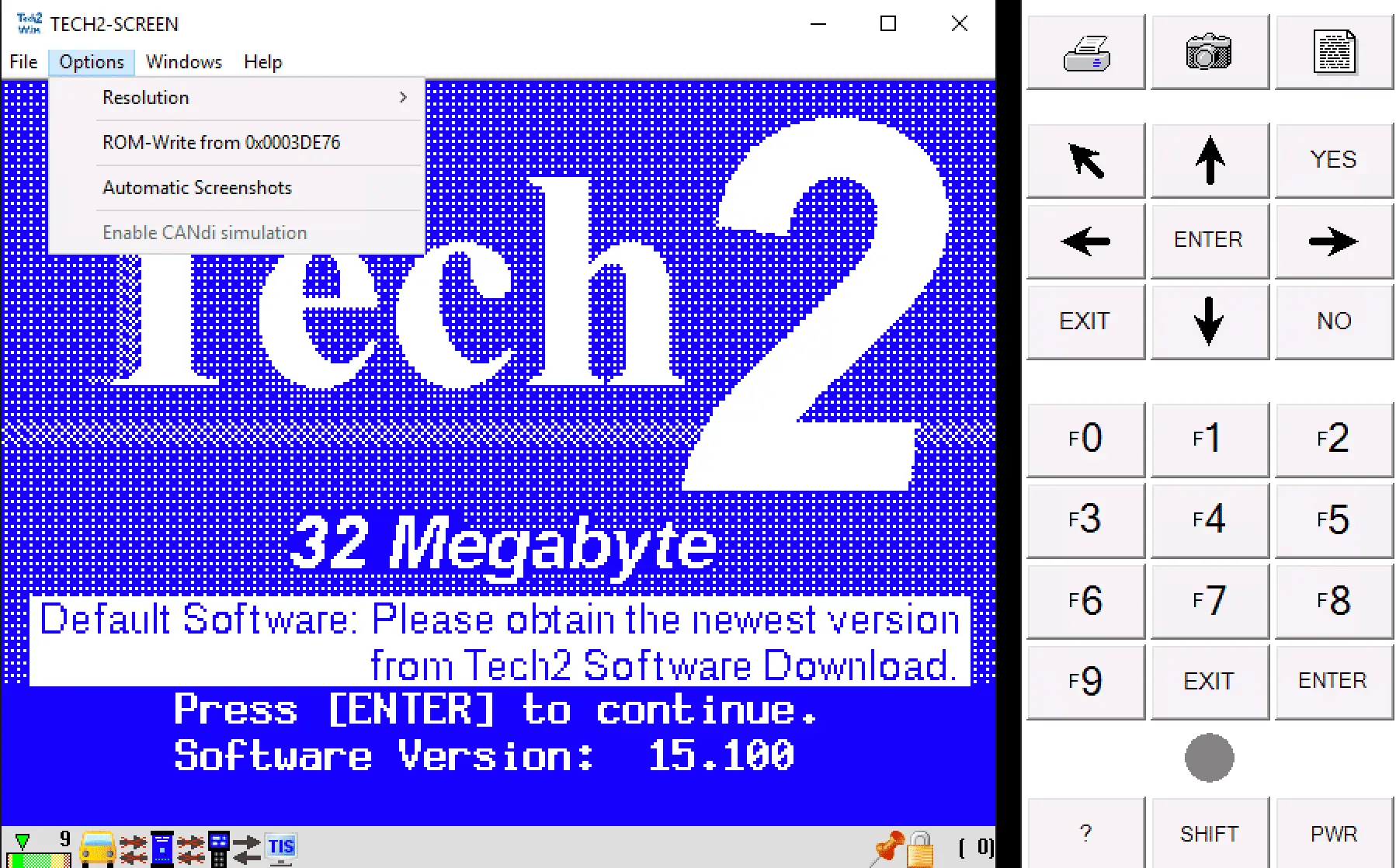The height and width of the screenshot is (868, 1396).
Task: Click the yellow car status icon
Action: point(98,848)
